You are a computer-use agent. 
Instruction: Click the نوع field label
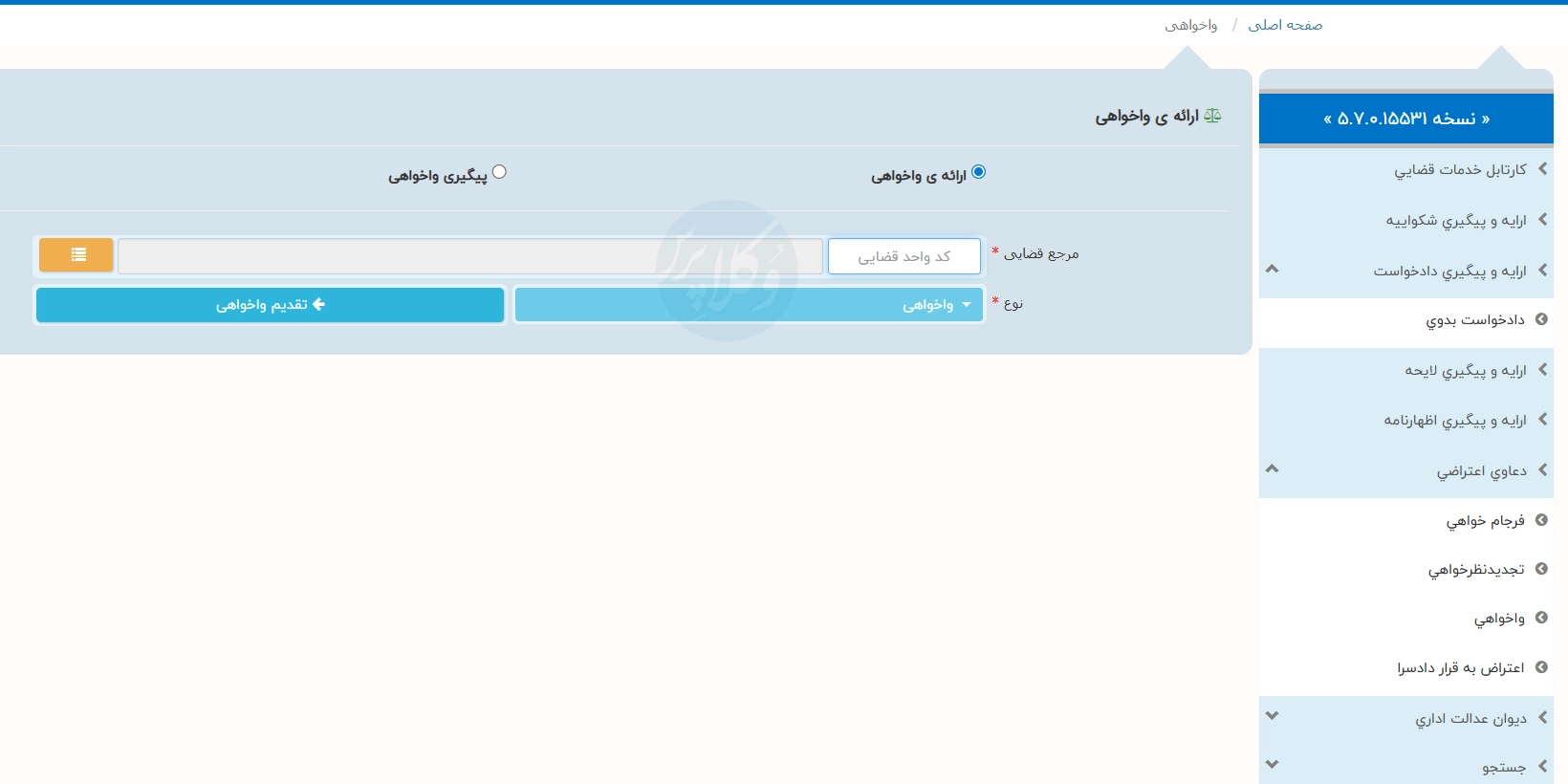1013,304
